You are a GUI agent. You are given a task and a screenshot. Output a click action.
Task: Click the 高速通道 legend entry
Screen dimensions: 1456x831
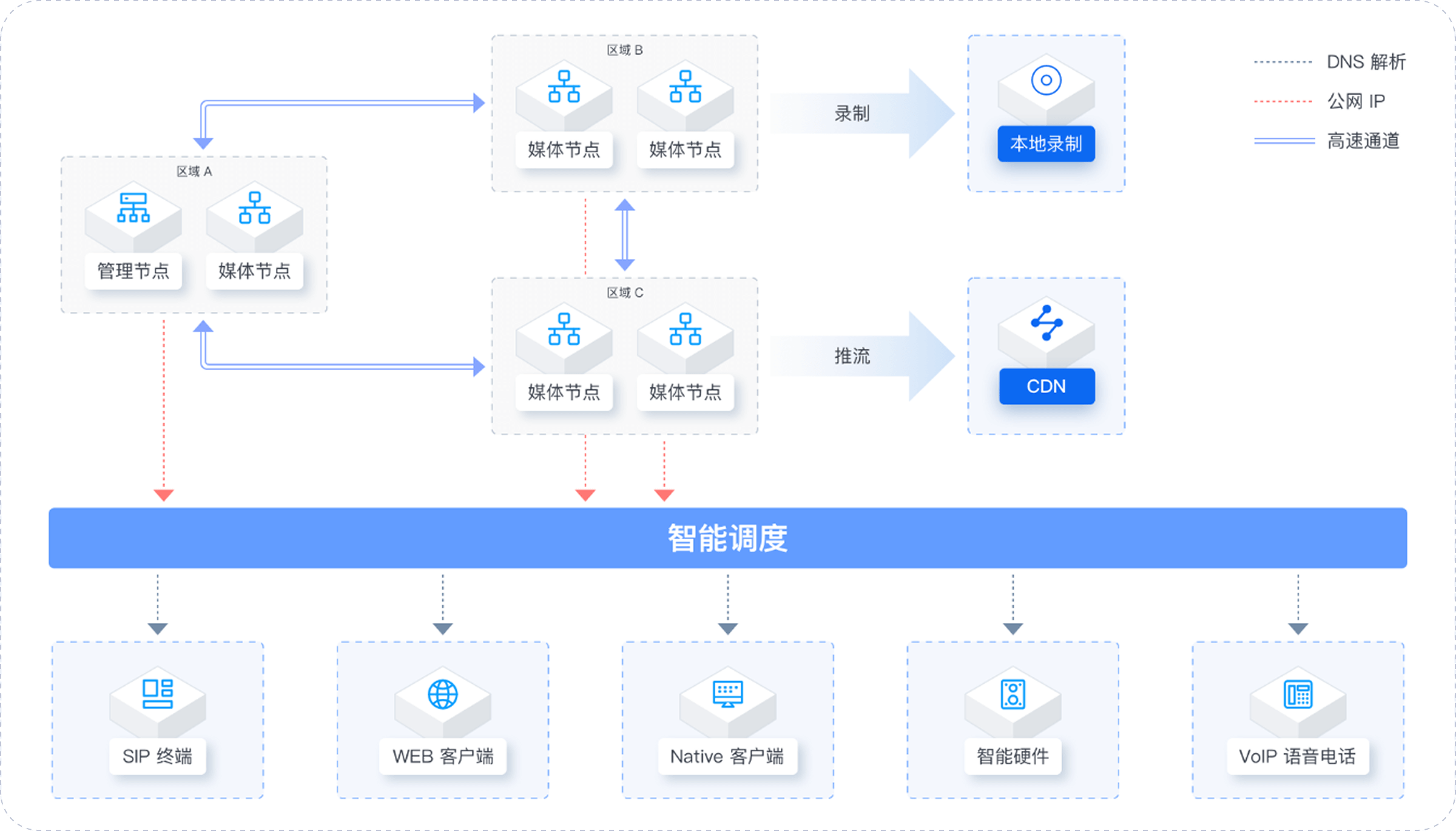(1327, 141)
